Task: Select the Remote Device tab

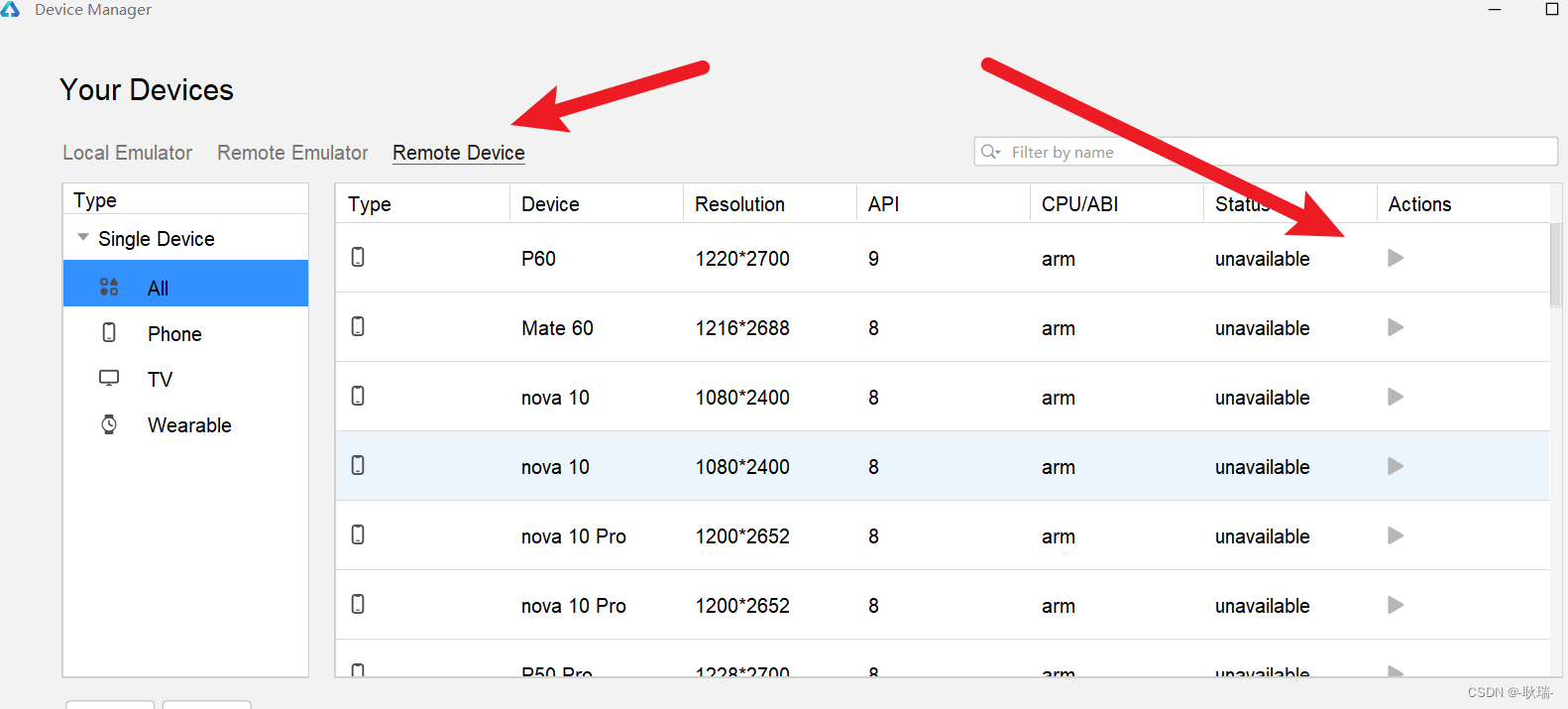Action: pyautogui.click(x=459, y=153)
